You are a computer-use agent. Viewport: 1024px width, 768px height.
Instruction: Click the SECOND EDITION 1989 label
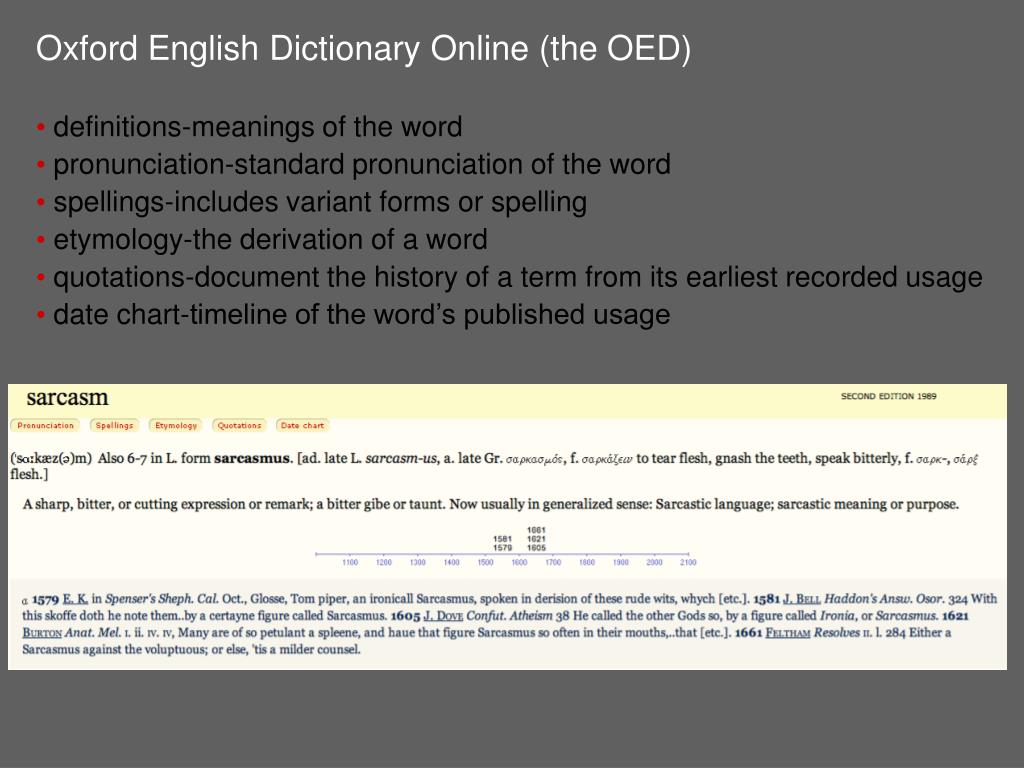[888, 396]
